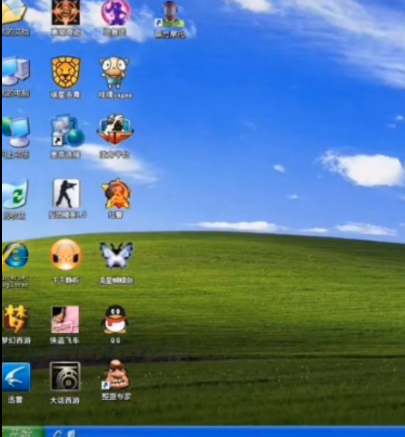The image size is (405, 437).
Task: Open the Recycle Bin icon
Action: (x=15, y=194)
